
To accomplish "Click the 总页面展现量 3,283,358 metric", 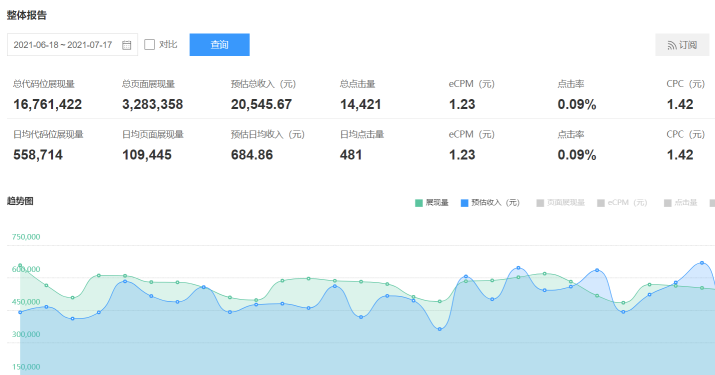I will tap(152, 96).
